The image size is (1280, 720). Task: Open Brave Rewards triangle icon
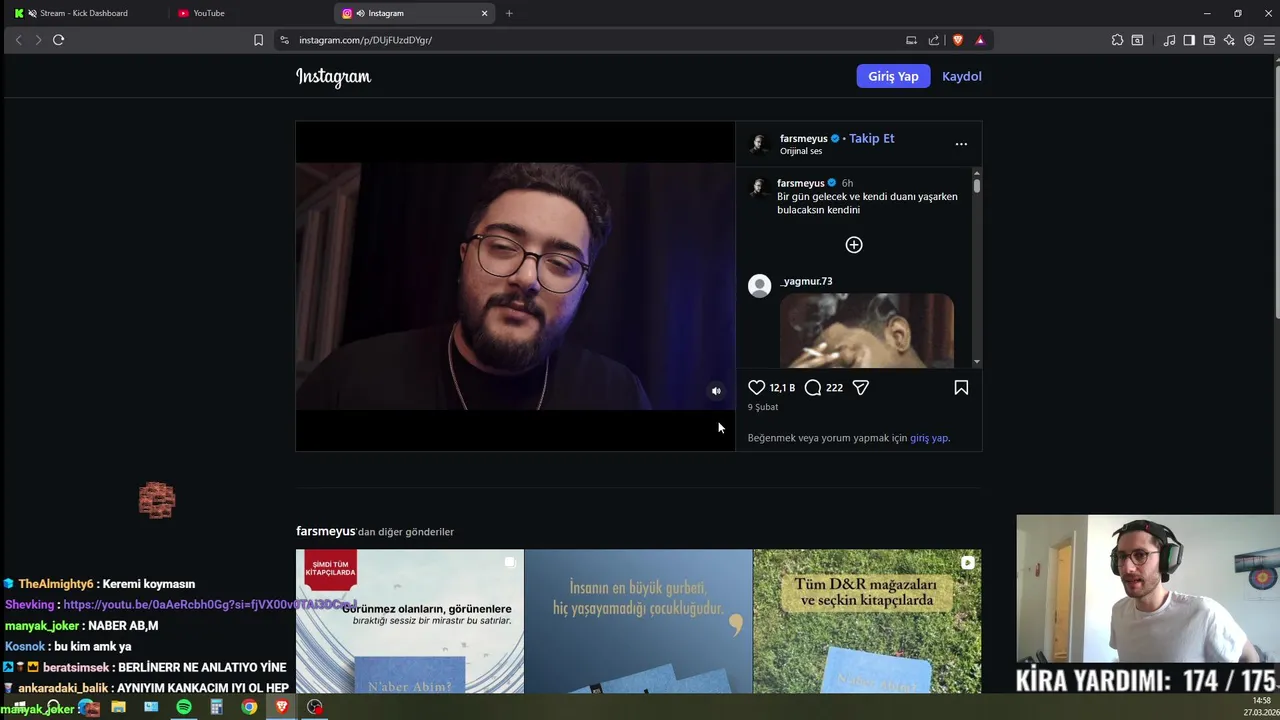coord(980,40)
